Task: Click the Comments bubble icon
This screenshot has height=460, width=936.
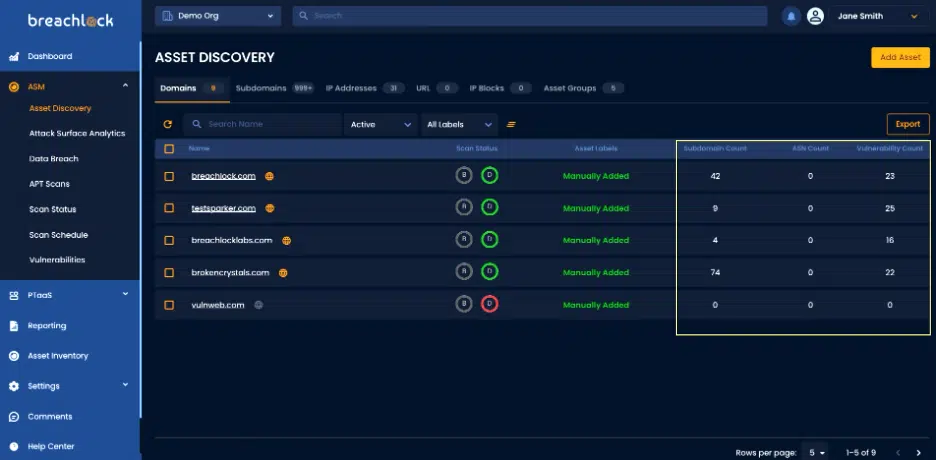Action: click(14, 416)
